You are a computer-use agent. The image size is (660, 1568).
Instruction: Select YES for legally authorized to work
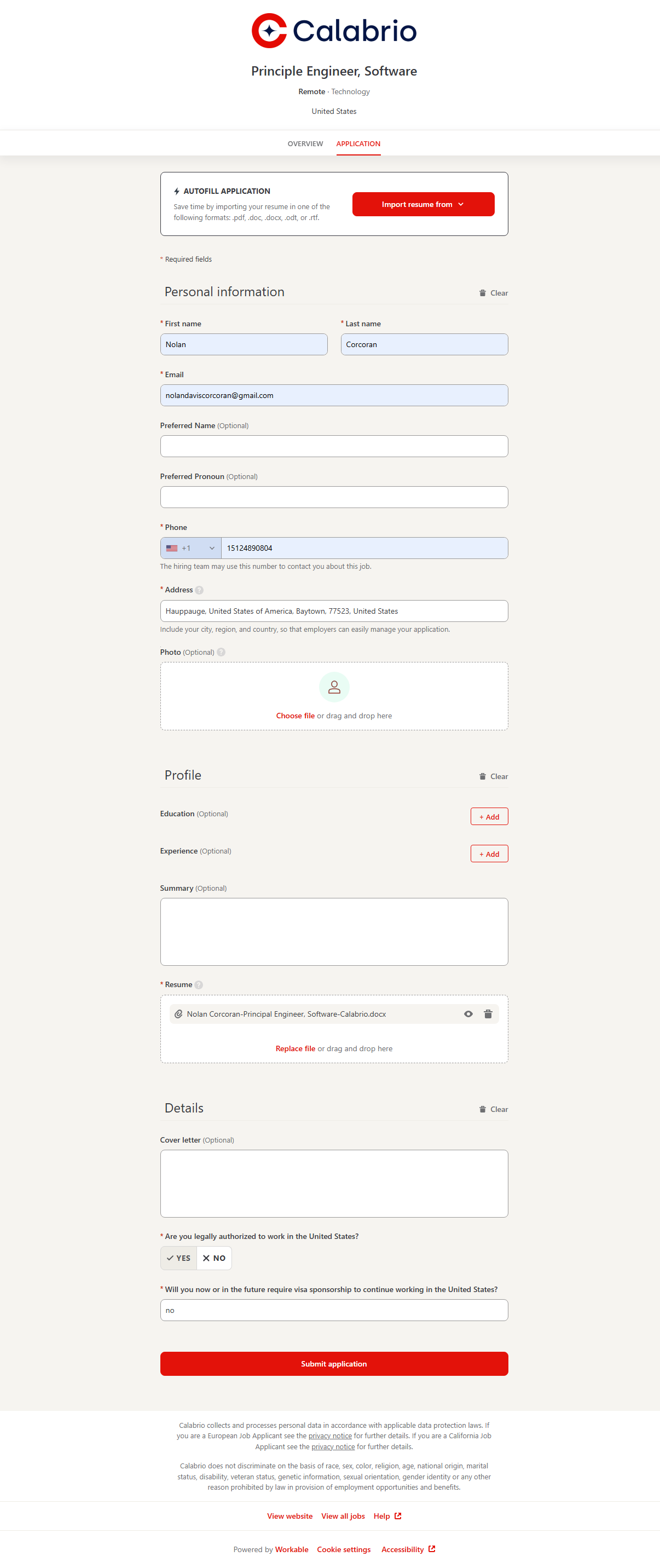pos(179,1258)
